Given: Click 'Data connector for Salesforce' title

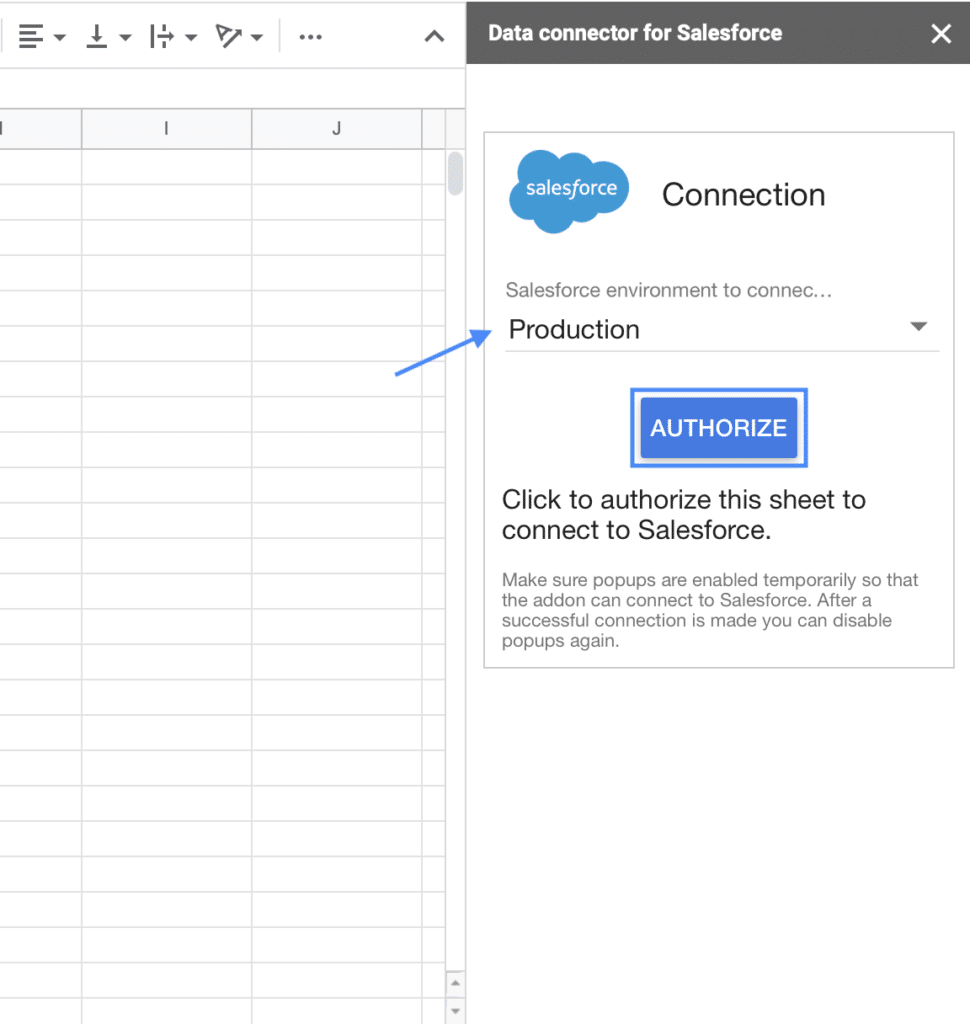Looking at the screenshot, I should tap(635, 33).
